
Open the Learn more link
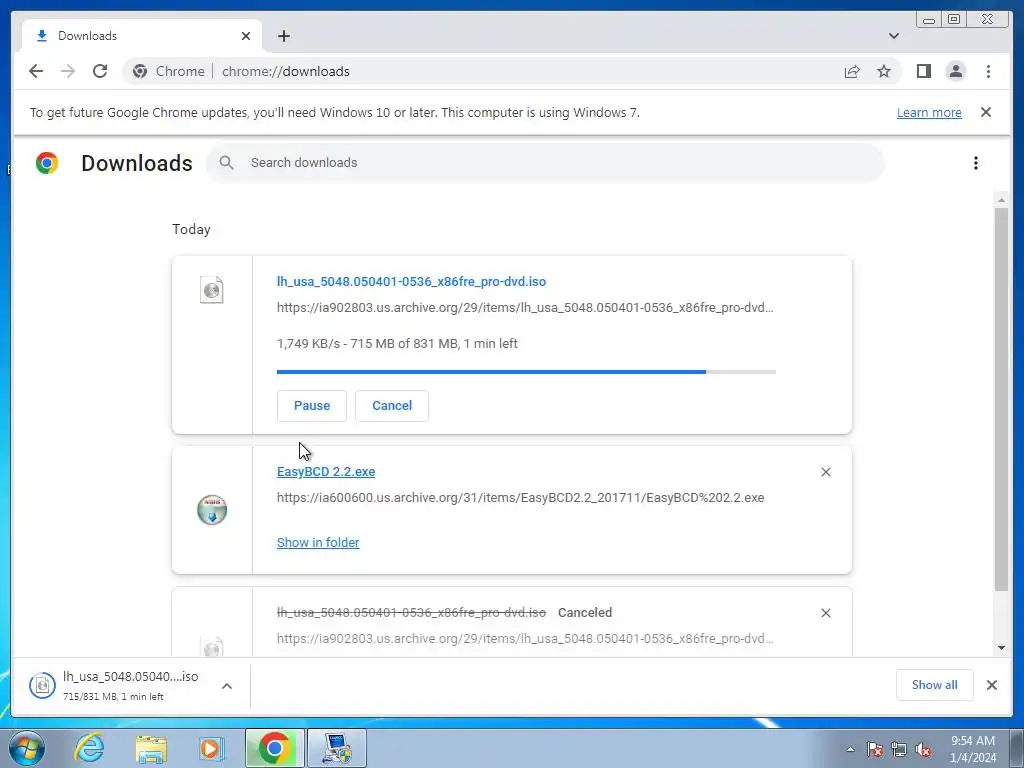[929, 112]
